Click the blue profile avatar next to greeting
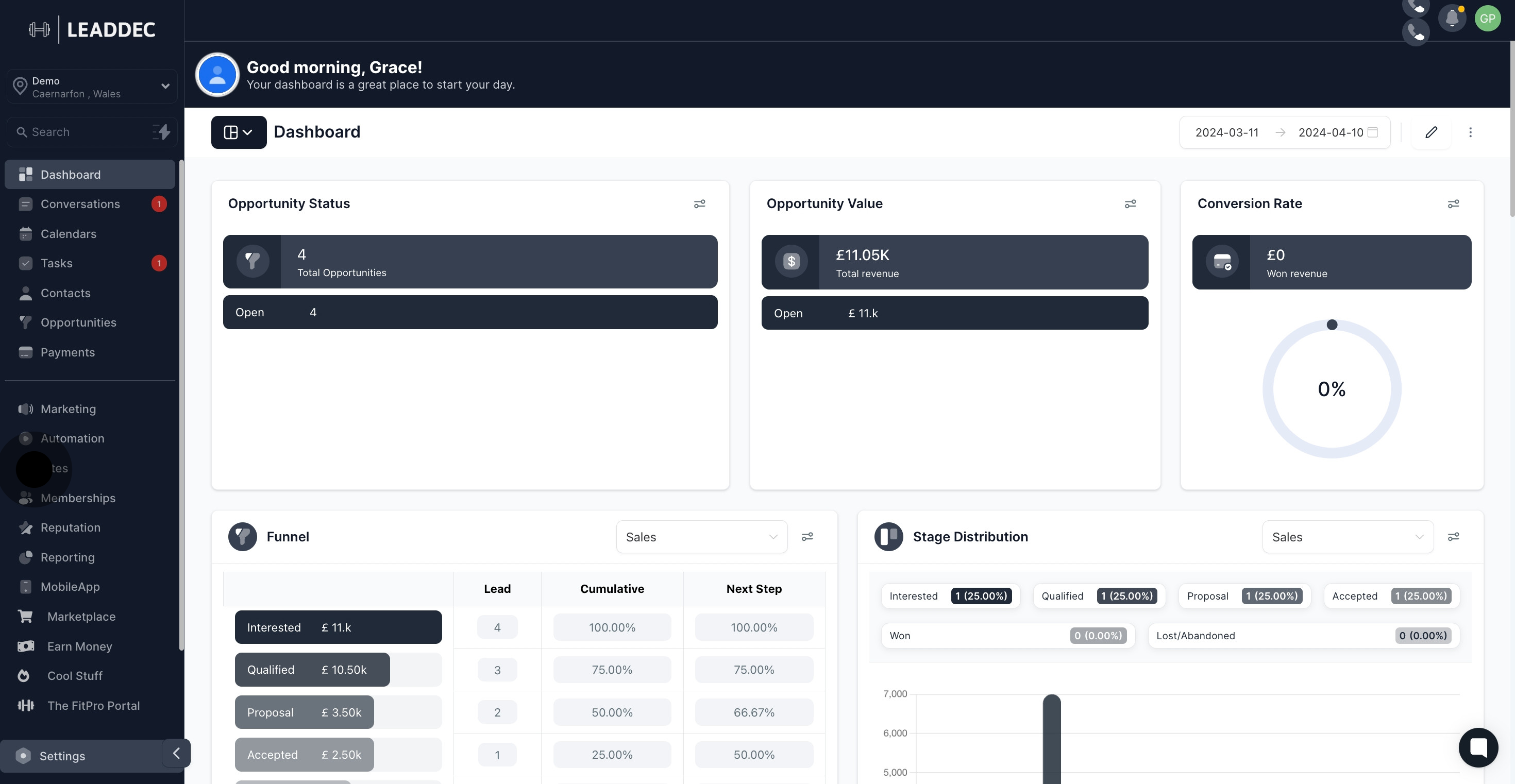 217,75
